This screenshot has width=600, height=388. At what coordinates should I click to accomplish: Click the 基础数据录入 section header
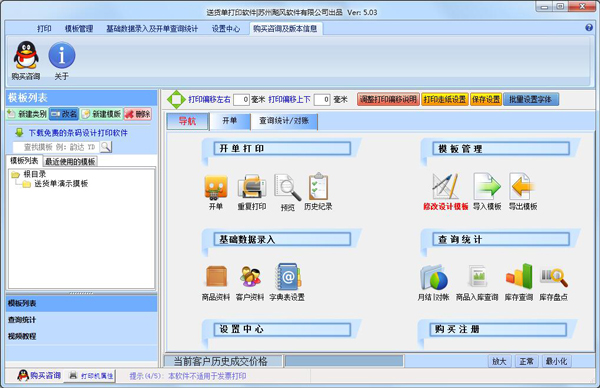pyautogui.click(x=282, y=240)
